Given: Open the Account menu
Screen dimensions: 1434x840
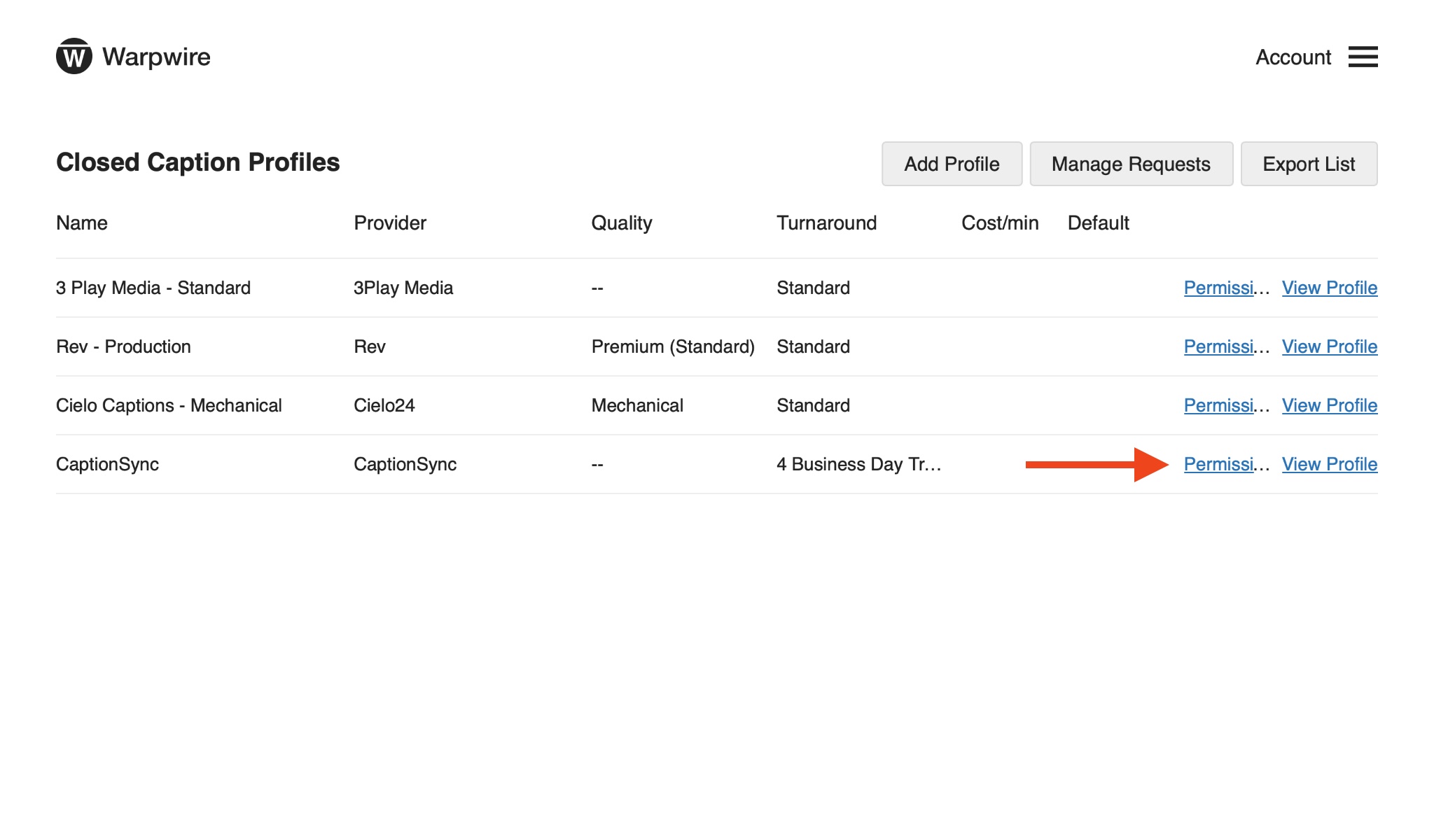Looking at the screenshot, I should (x=1293, y=57).
